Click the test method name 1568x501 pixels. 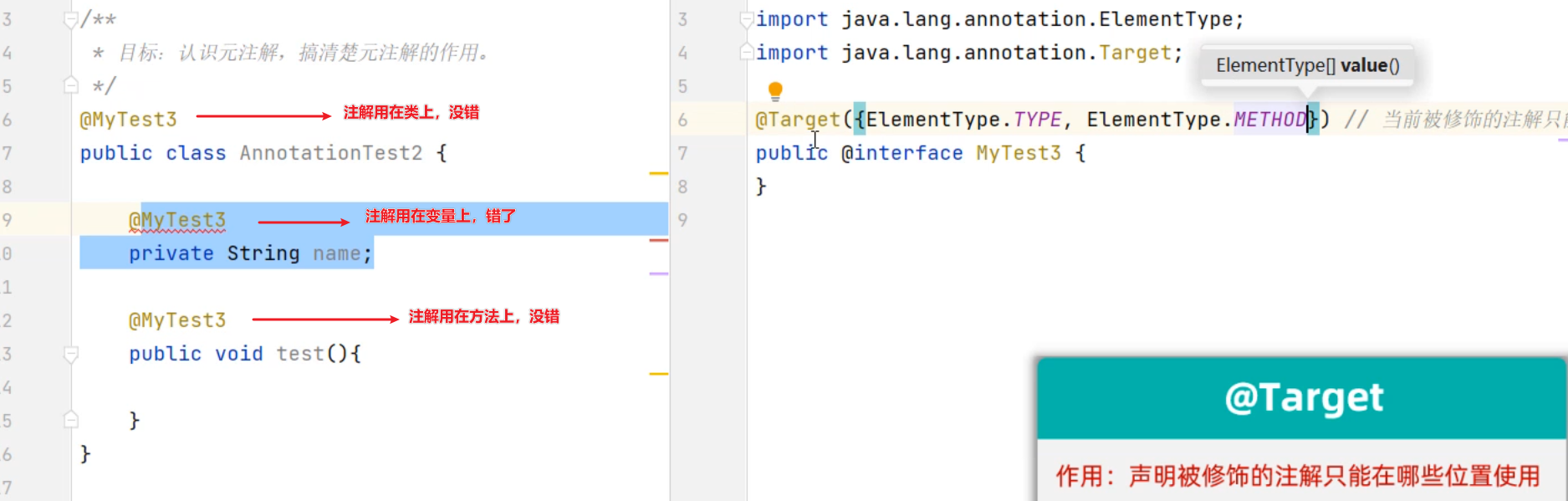click(300, 354)
